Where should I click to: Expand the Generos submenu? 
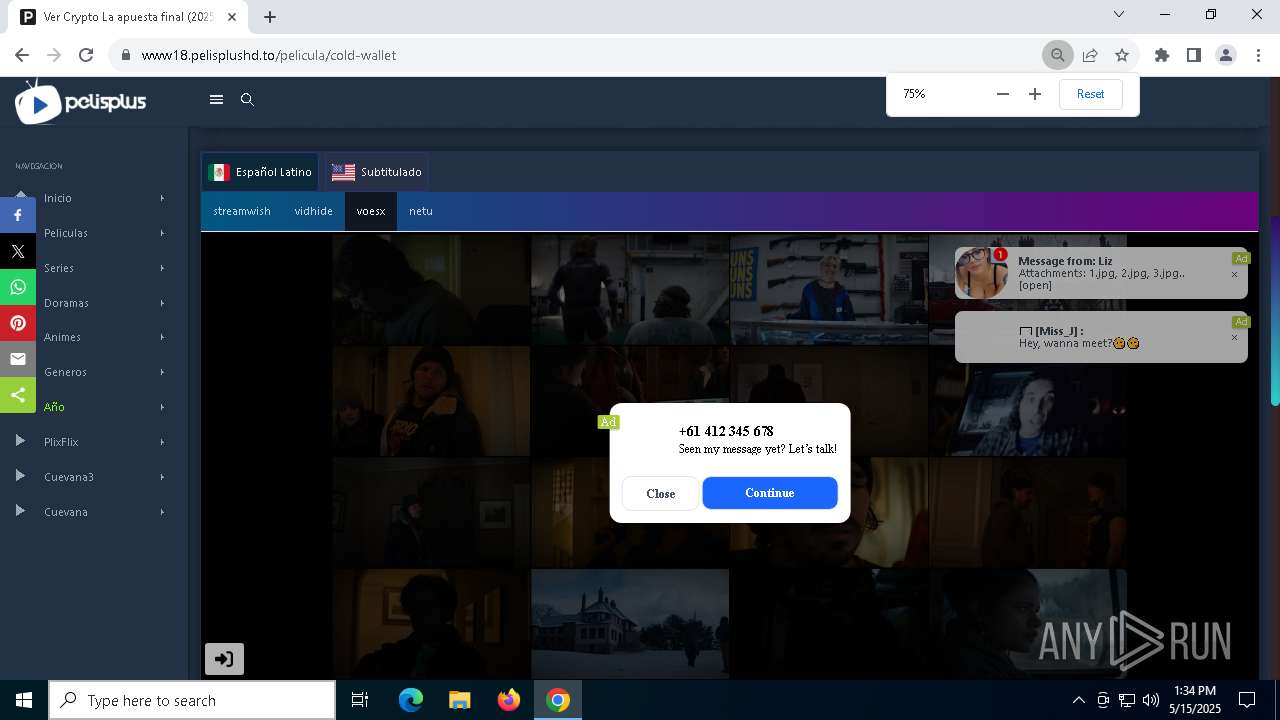click(162, 372)
